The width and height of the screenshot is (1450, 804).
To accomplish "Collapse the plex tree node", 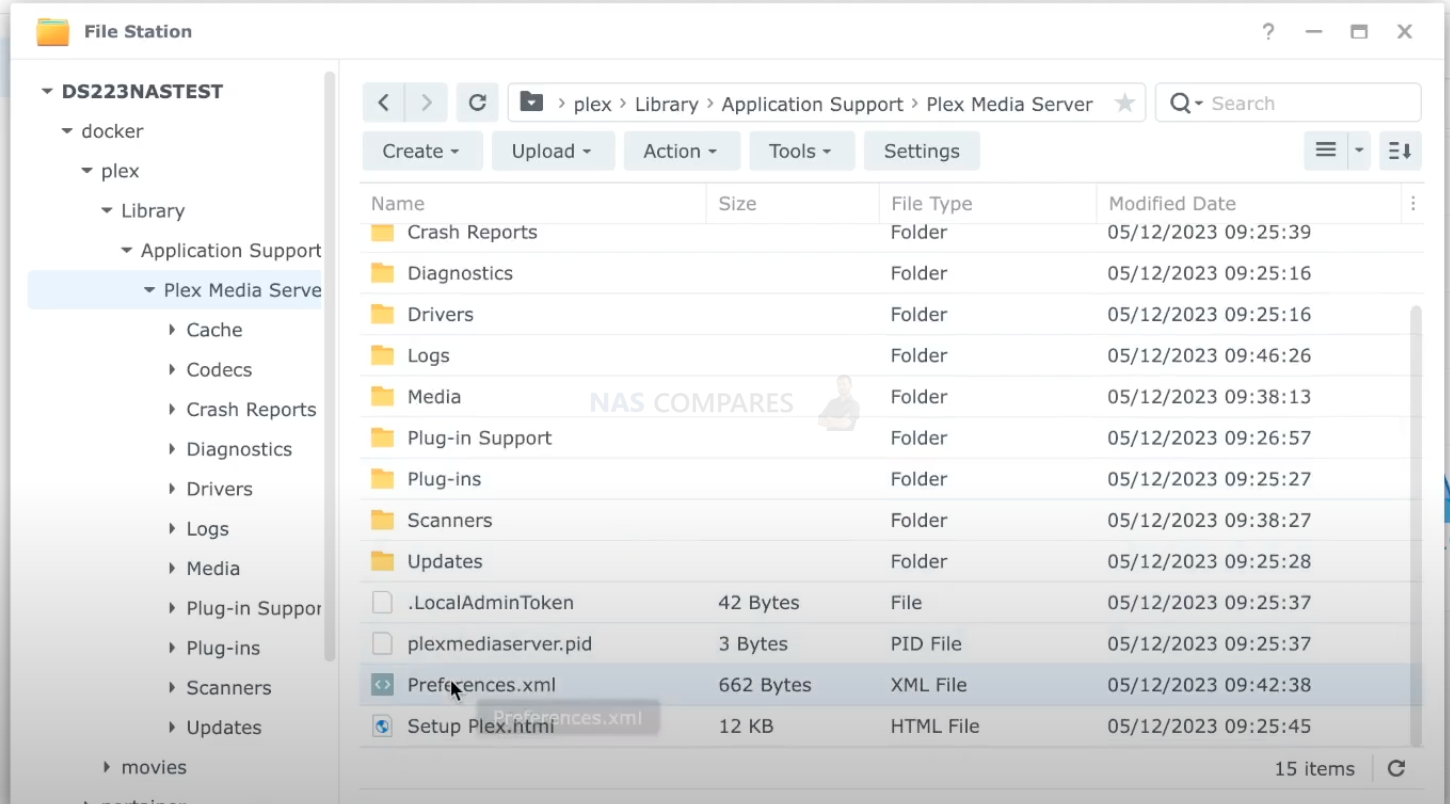I will pos(87,171).
